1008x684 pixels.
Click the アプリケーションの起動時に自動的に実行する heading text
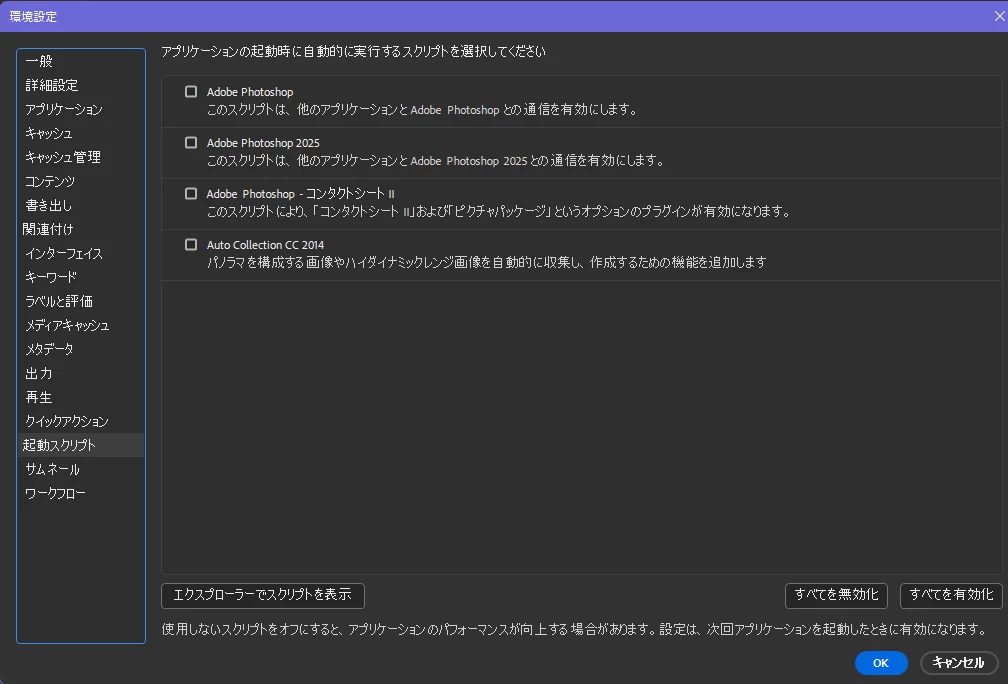tap(353, 51)
